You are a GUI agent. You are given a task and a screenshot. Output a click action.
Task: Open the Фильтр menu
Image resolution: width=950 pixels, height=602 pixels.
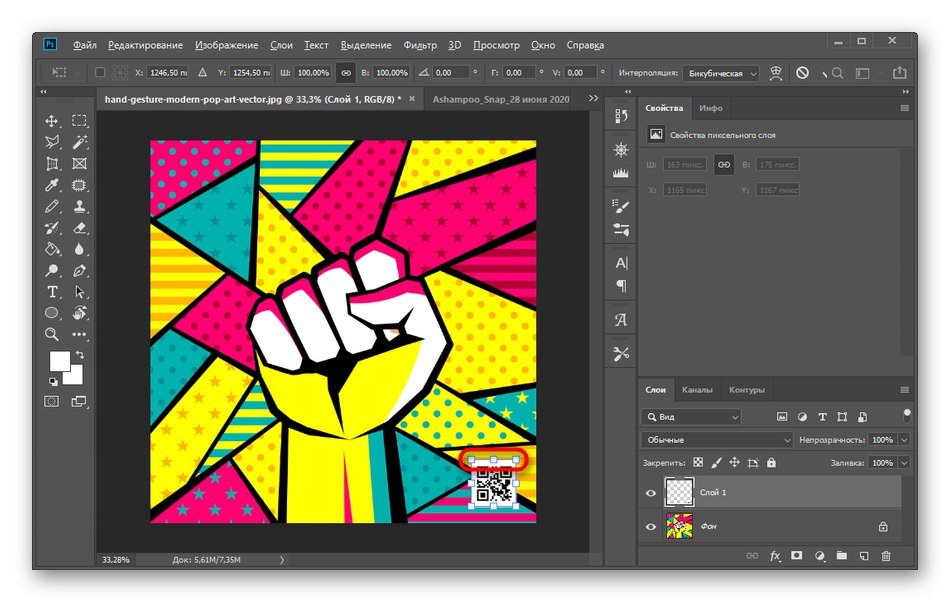click(x=421, y=45)
